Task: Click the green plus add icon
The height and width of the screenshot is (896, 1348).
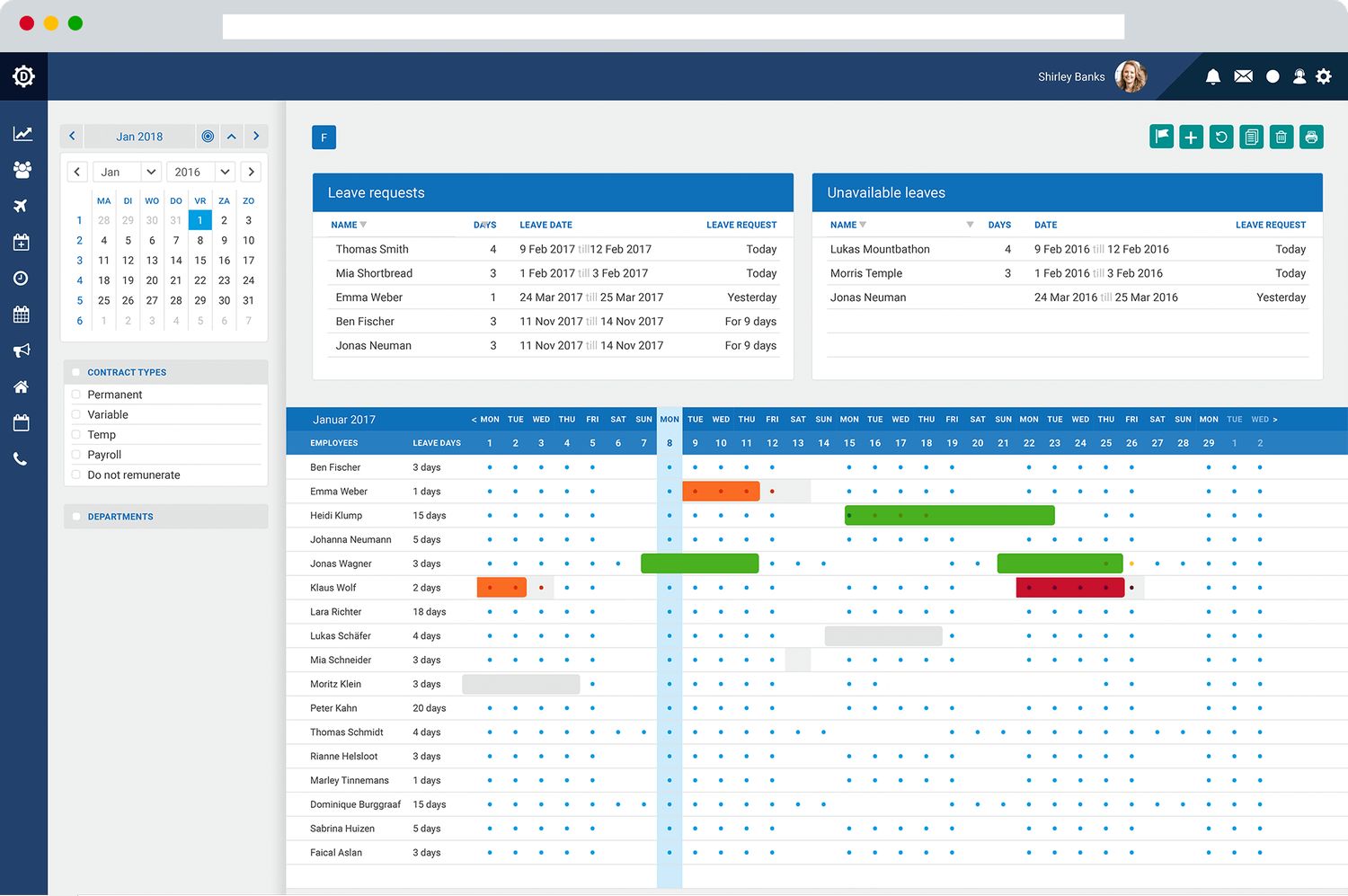Action: pos(1191,137)
